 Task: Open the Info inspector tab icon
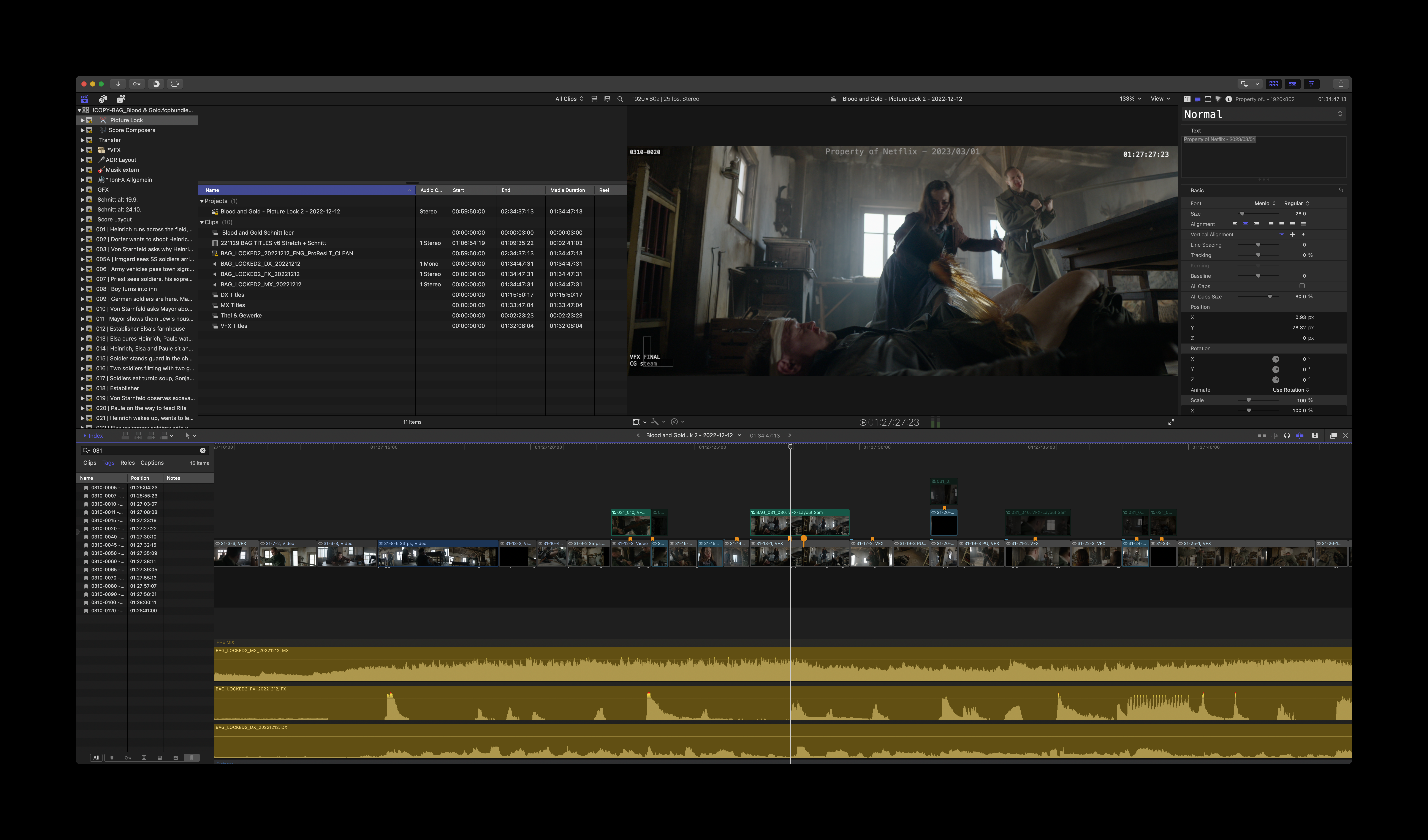point(1229,99)
